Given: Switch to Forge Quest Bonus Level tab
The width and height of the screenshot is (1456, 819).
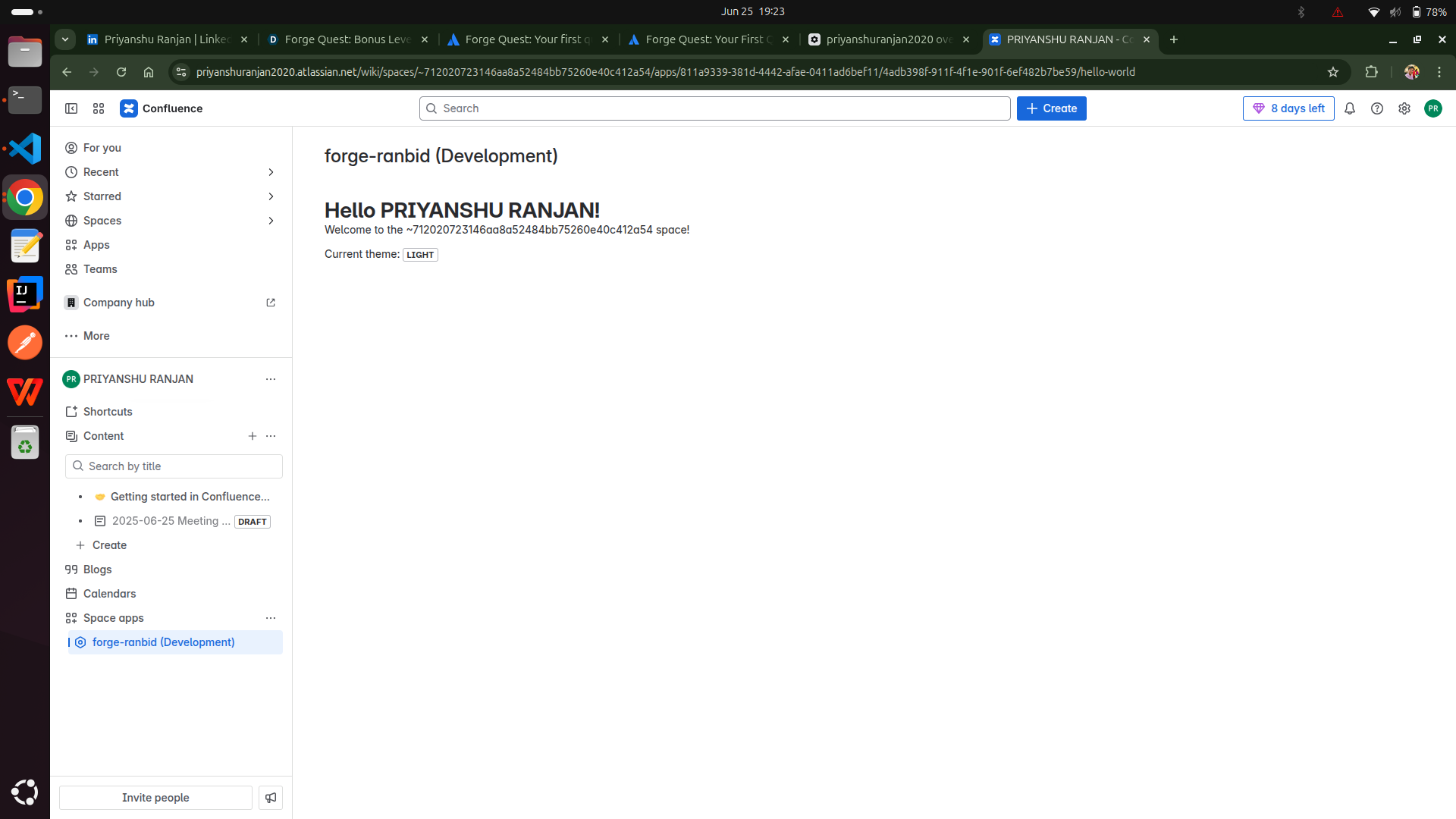Looking at the screenshot, I should tap(347, 39).
